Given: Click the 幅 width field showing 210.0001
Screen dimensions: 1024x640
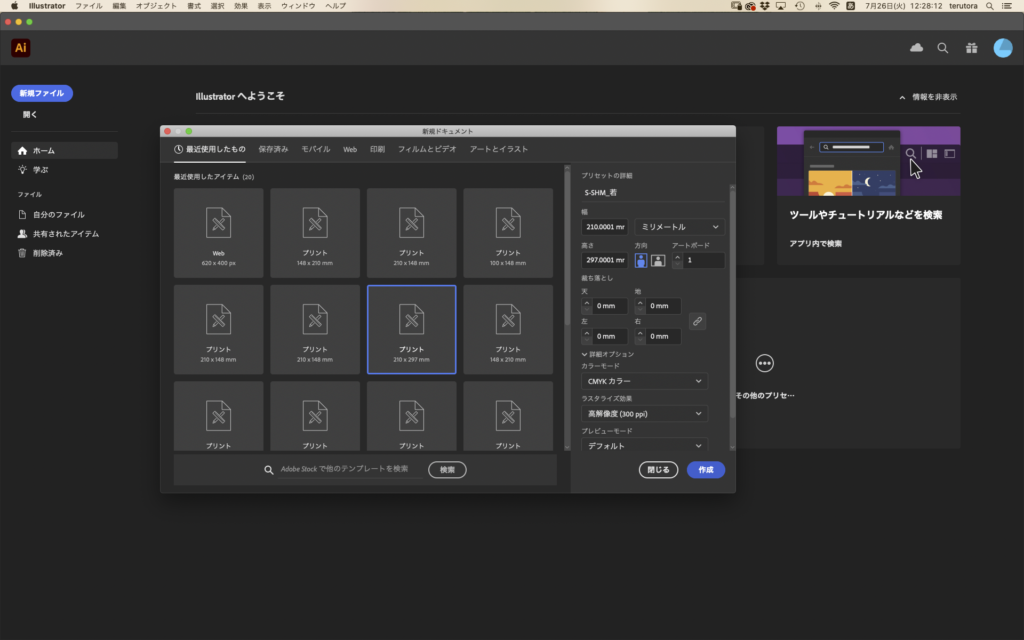Looking at the screenshot, I should [605, 227].
